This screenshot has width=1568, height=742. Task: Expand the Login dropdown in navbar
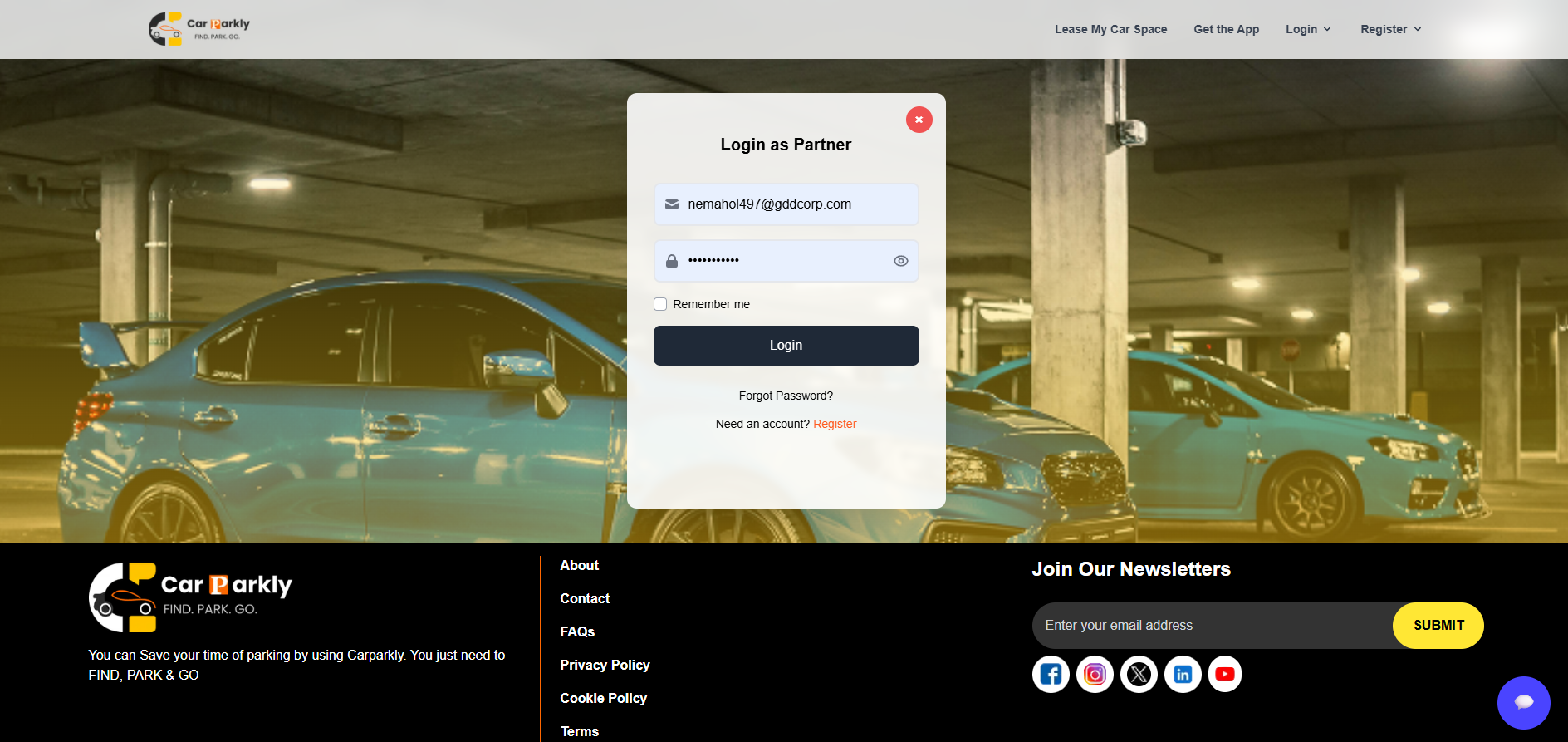point(1308,29)
